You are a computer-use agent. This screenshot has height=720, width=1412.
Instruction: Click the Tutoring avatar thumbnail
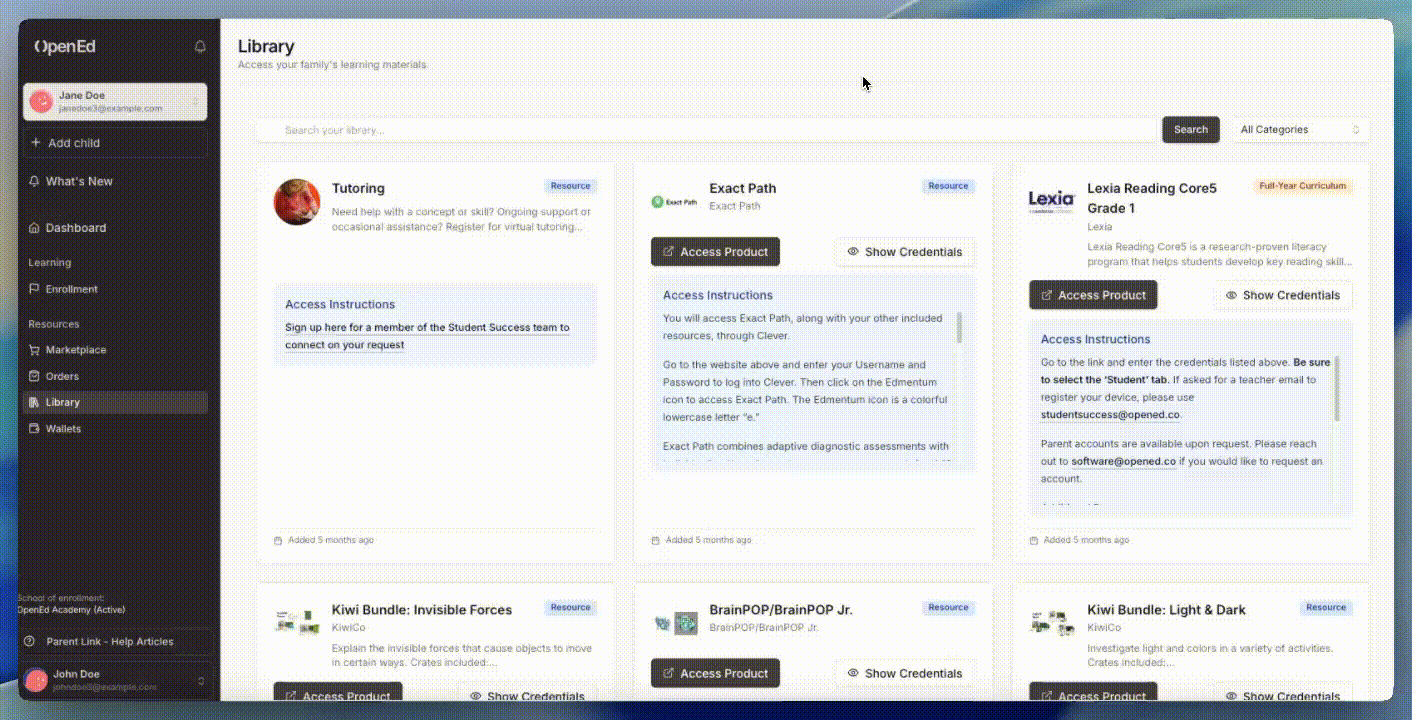click(297, 202)
